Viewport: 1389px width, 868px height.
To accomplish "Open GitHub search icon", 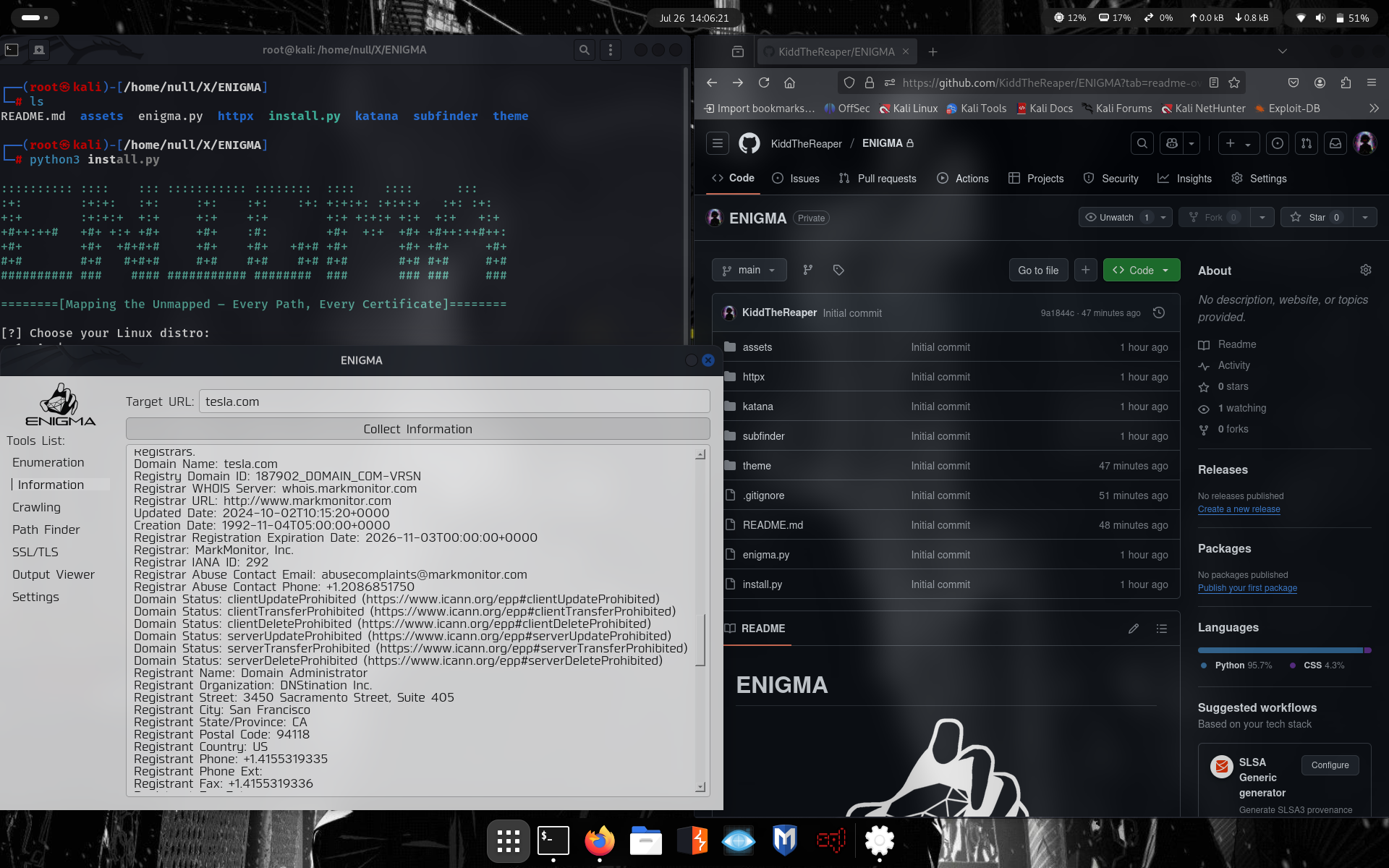I will pyautogui.click(x=1142, y=143).
